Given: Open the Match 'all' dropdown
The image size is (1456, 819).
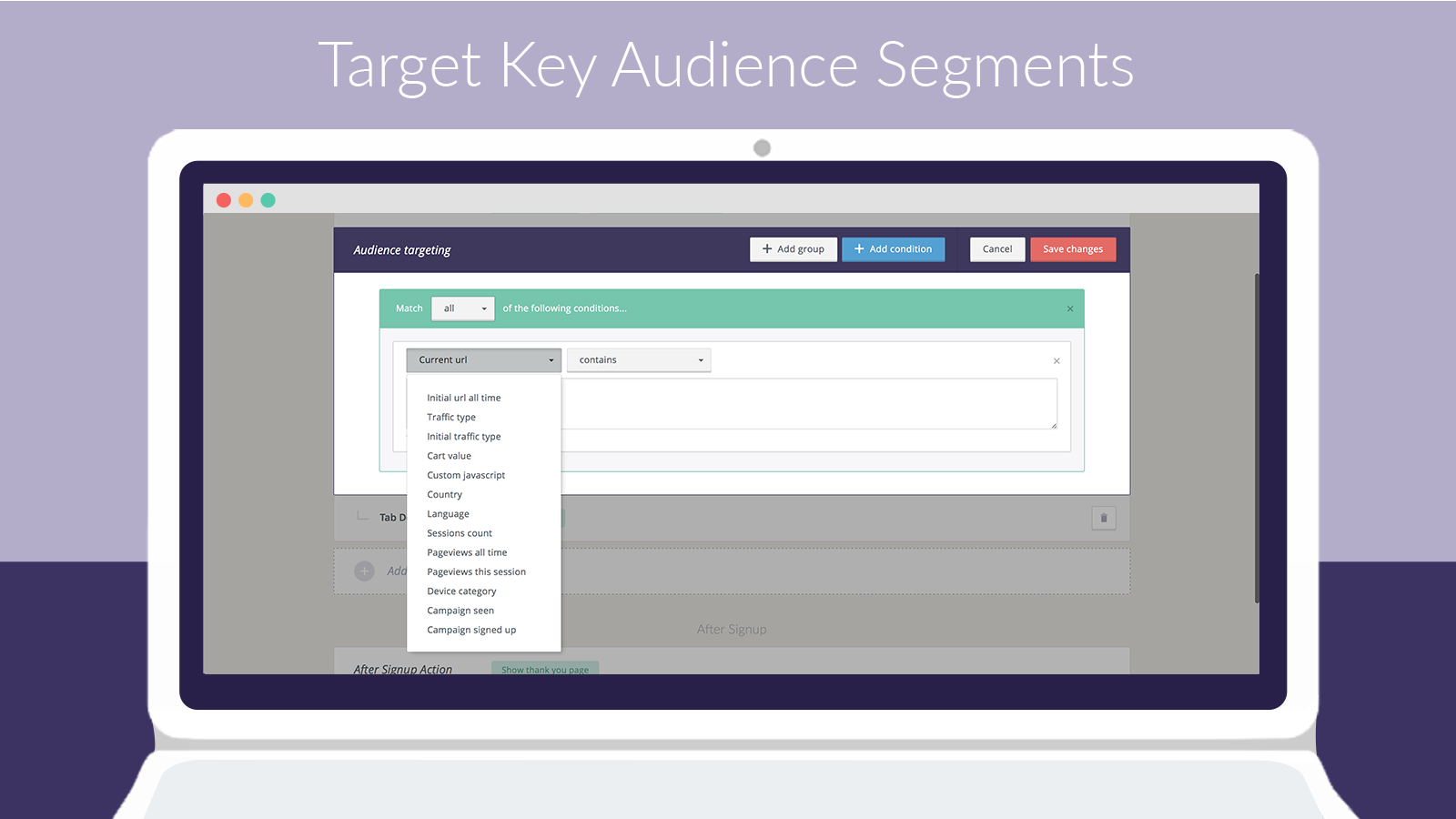Looking at the screenshot, I should tap(462, 308).
